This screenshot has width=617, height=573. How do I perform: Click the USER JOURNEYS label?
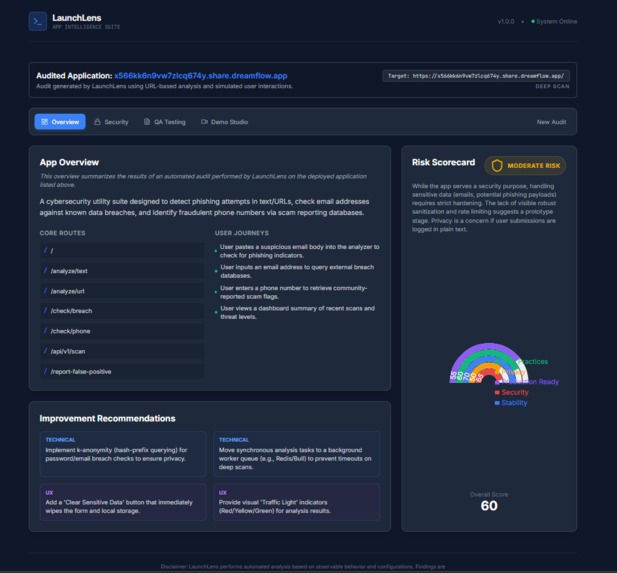[x=242, y=233]
